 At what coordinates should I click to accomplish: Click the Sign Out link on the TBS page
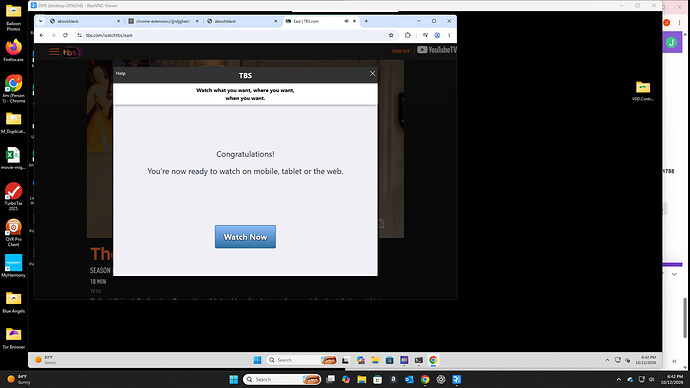[400, 51]
